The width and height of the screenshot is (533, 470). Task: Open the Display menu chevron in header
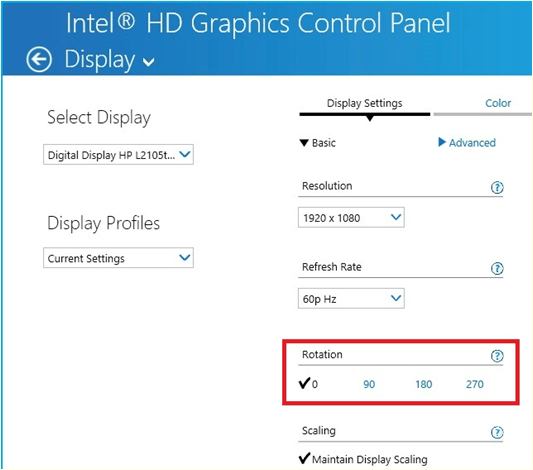(149, 62)
